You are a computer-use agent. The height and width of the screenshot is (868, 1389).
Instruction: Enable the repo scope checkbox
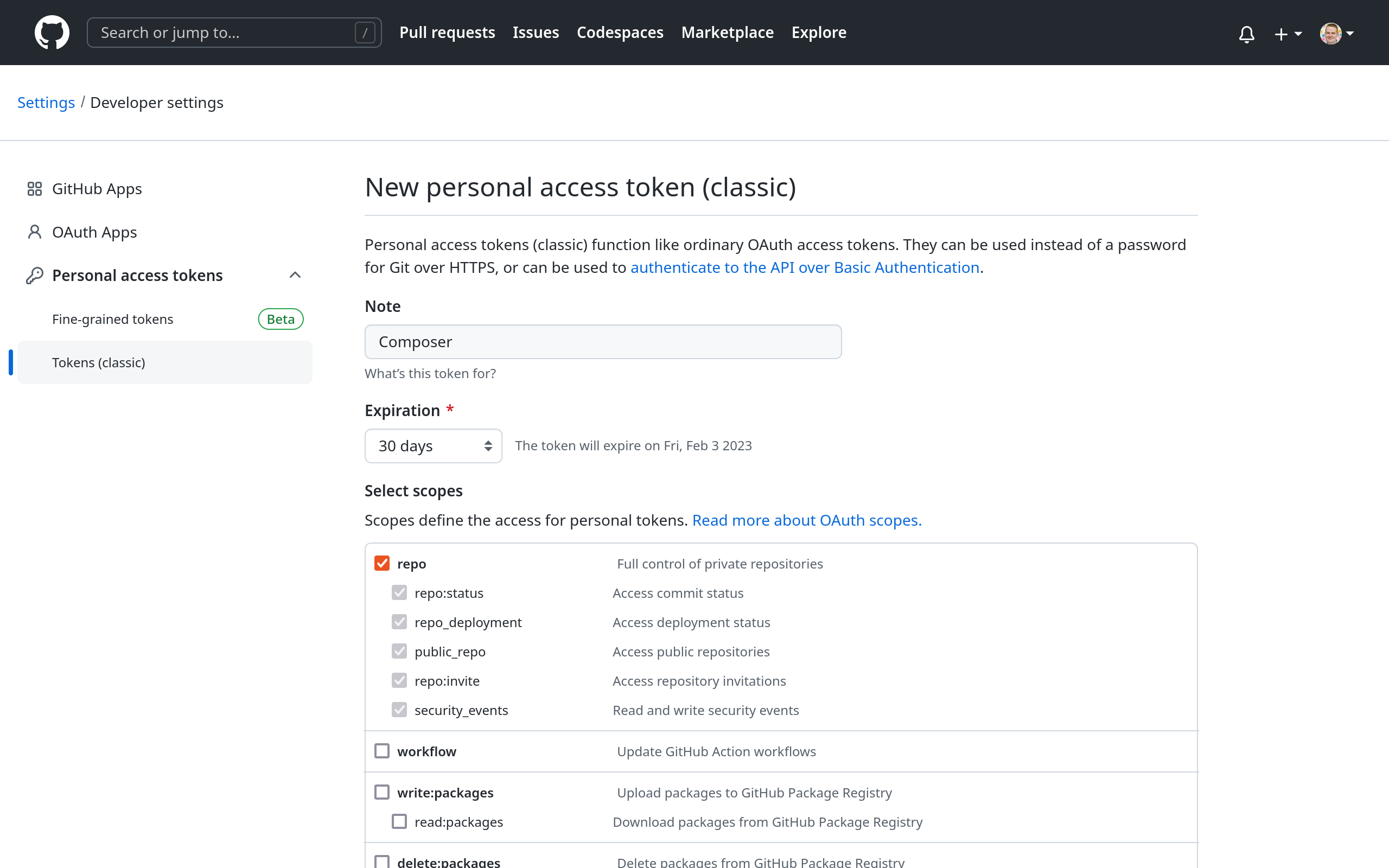pos(382,563)
